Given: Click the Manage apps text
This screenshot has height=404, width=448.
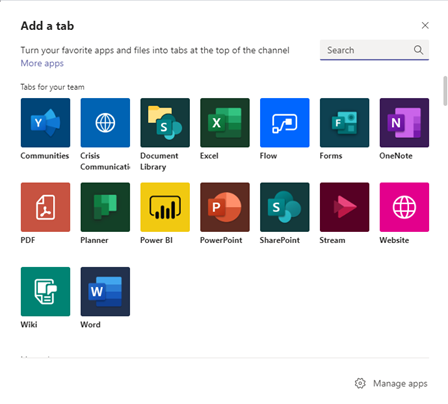Looking at the screenshot, I should pos(400,384).
